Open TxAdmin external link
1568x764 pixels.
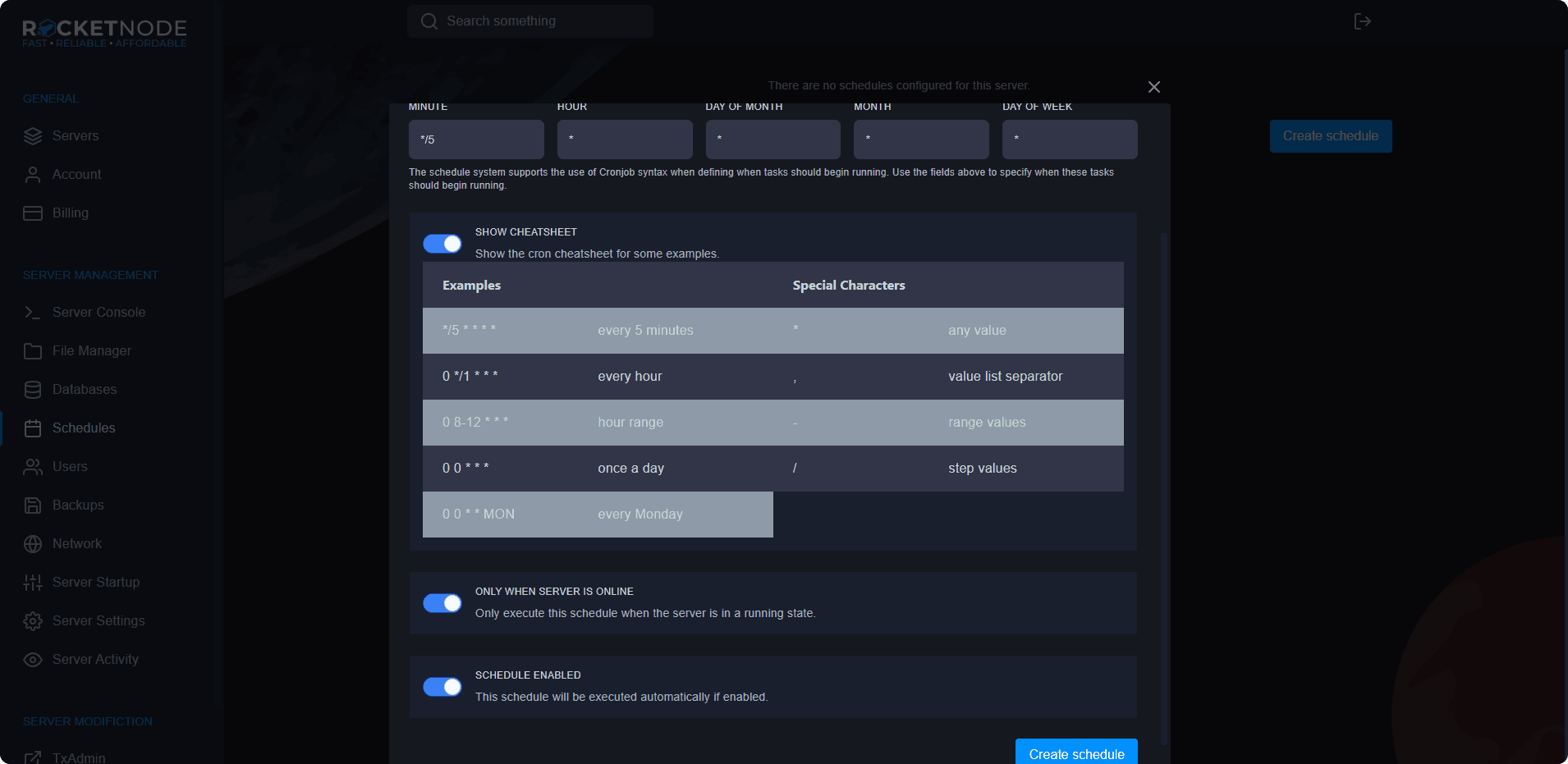(79, 757)
